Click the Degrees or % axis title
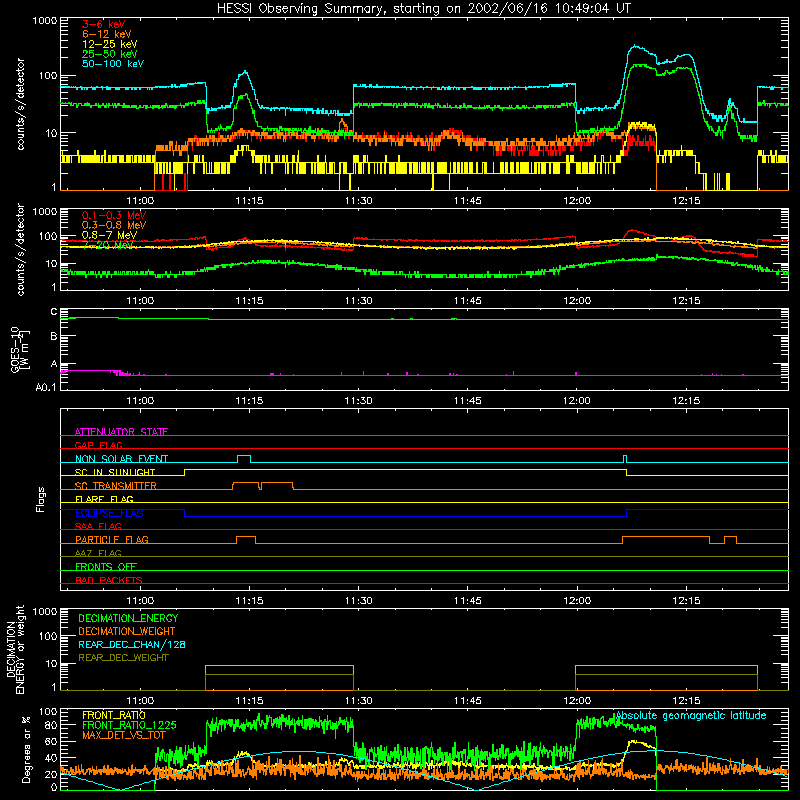 [26, 749]
